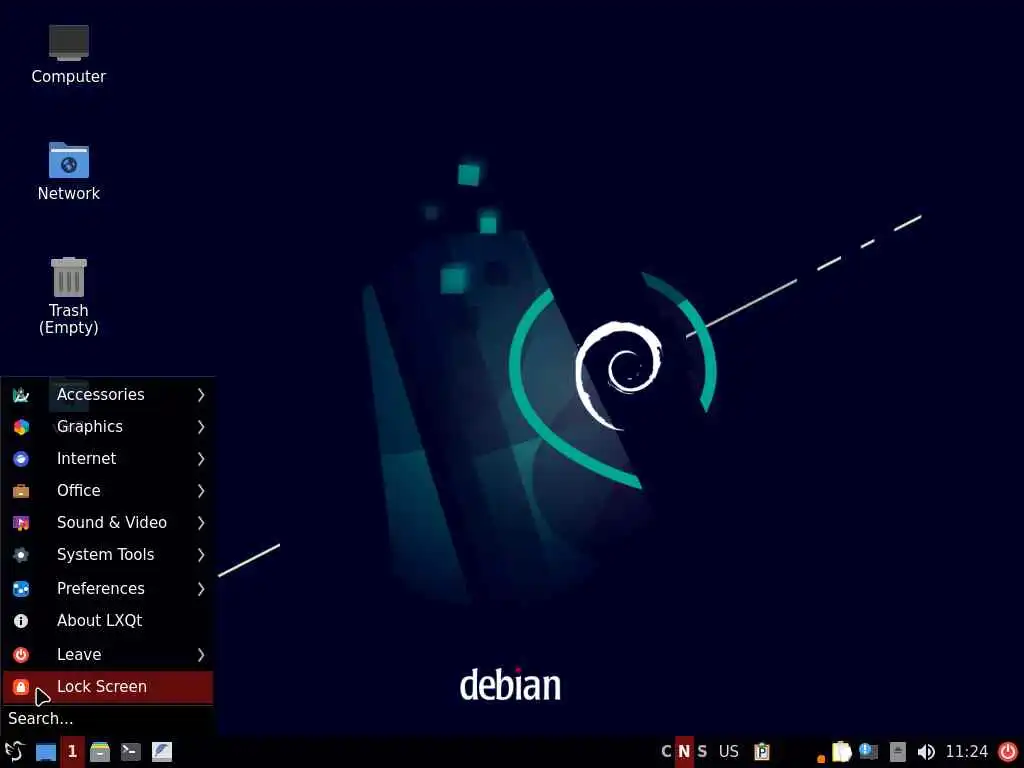Open the removable media tray icon
This screenshot has height=768, width=1024.
coord(897,752)
